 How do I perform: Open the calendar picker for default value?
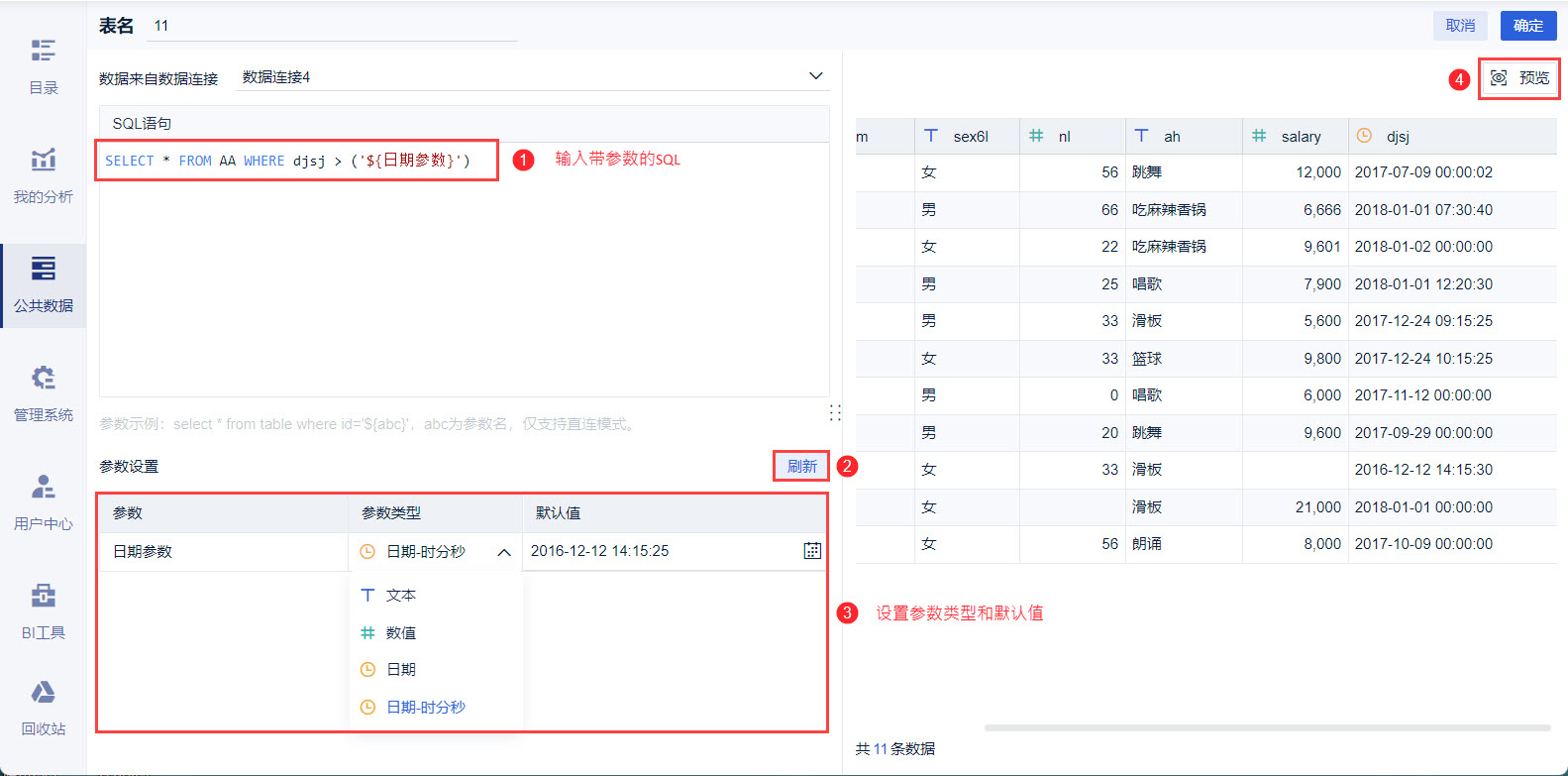[812, 551]
